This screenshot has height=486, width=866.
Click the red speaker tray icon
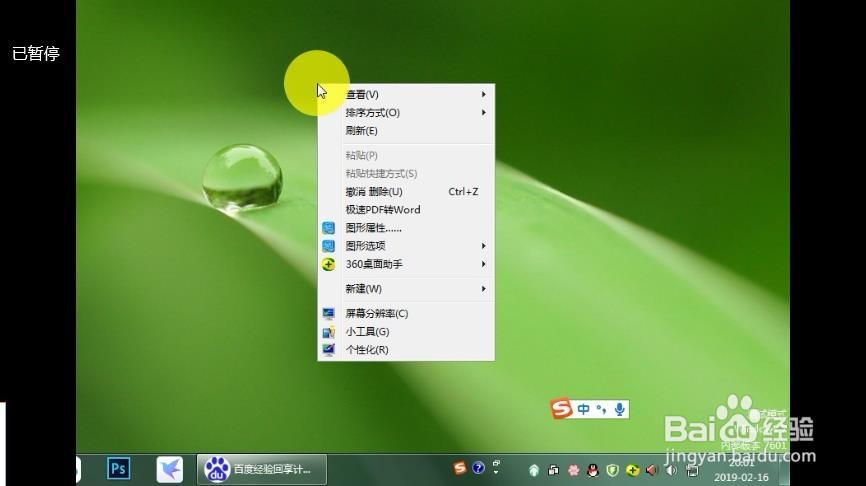pyautogui.click(x=652, y=471)
